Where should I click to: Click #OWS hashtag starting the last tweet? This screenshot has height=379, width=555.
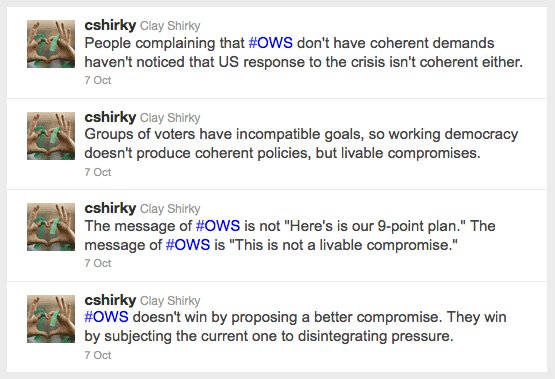tap(106, 317)
